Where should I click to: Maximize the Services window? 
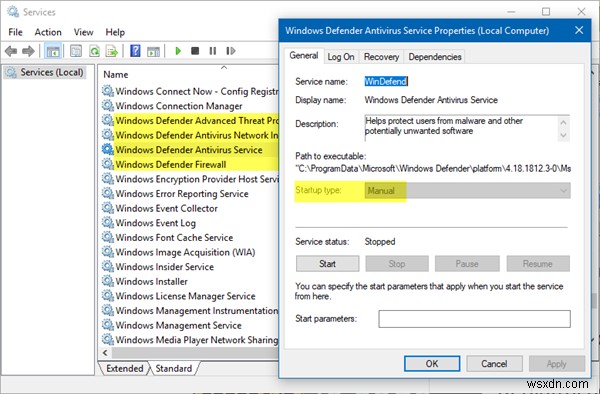point(546,12)
